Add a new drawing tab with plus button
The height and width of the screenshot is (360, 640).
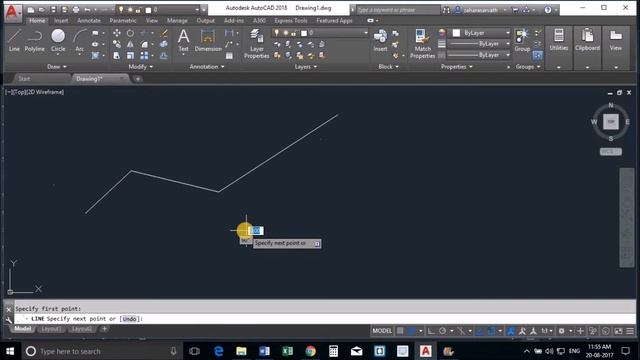coord(138,79)
